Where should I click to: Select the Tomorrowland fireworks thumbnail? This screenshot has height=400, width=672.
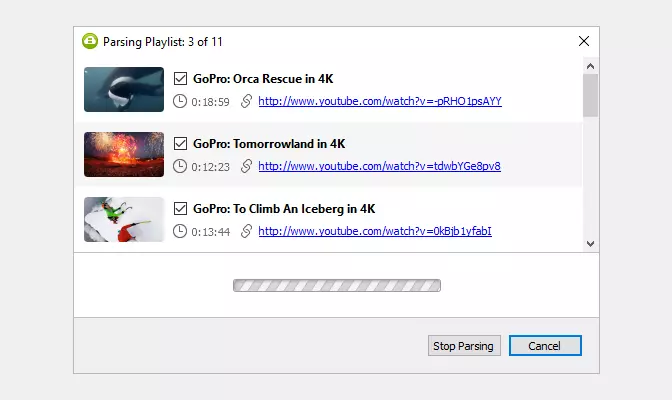tap(124, 154)
